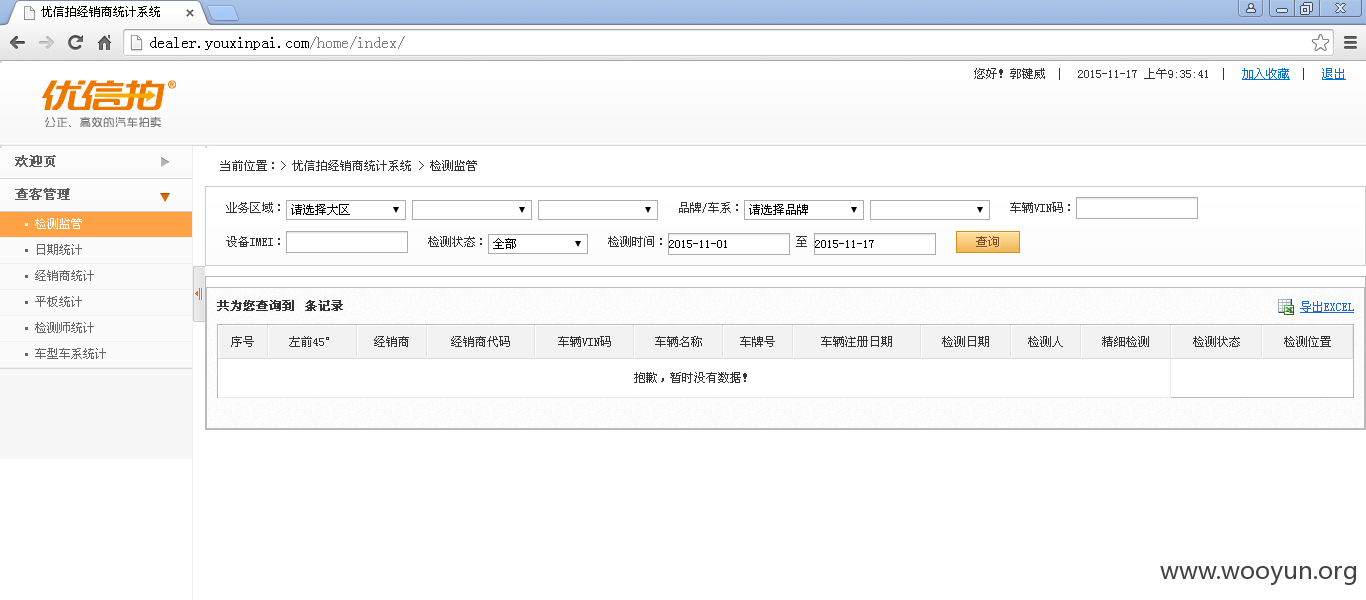Click the 退出 logout link

(x=1333, y=74)
